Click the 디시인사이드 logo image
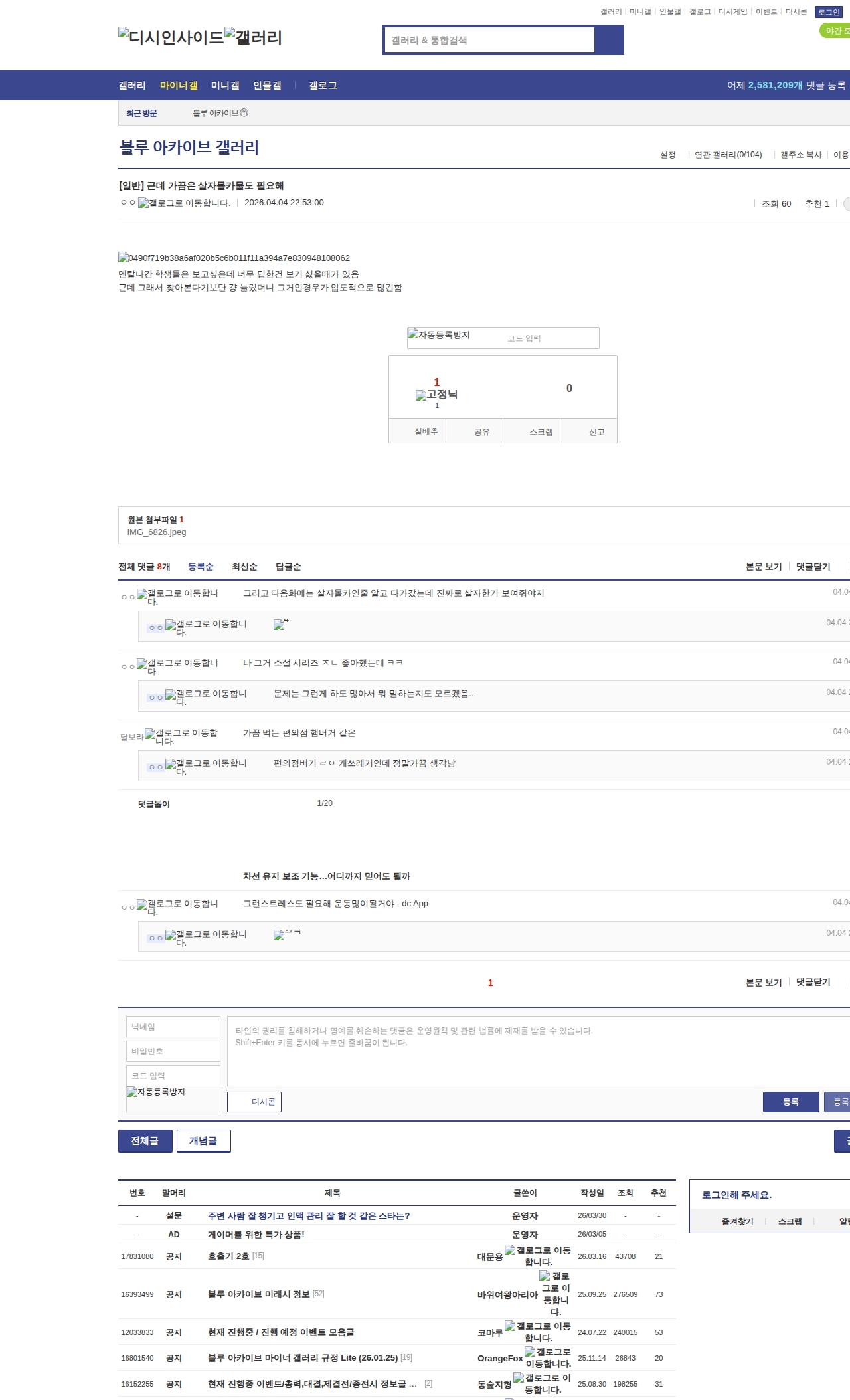 [x=171, y=37]
